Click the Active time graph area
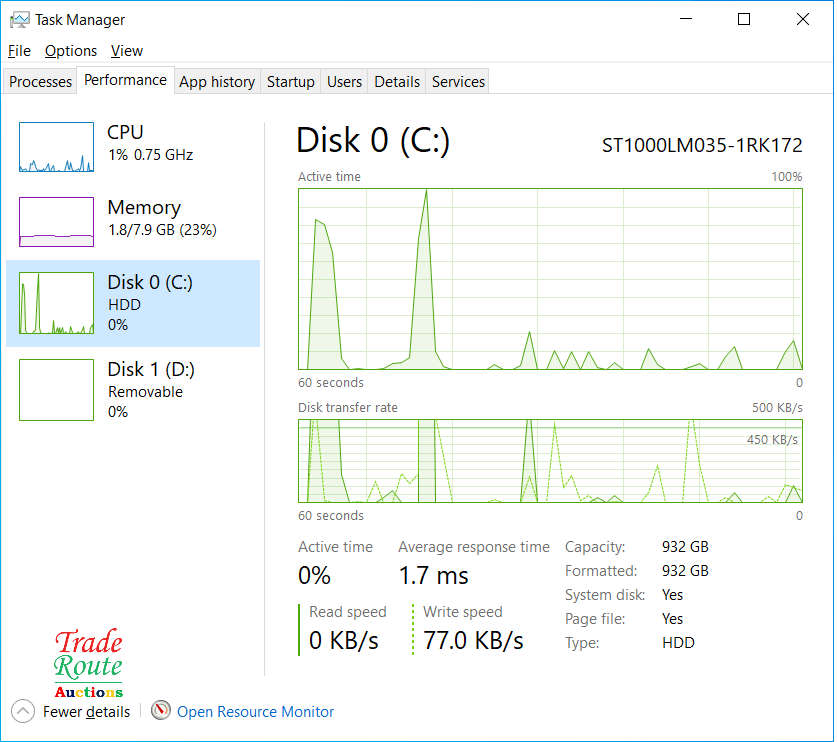The width and height of the screenshot is (837, 742). [550, 279]
